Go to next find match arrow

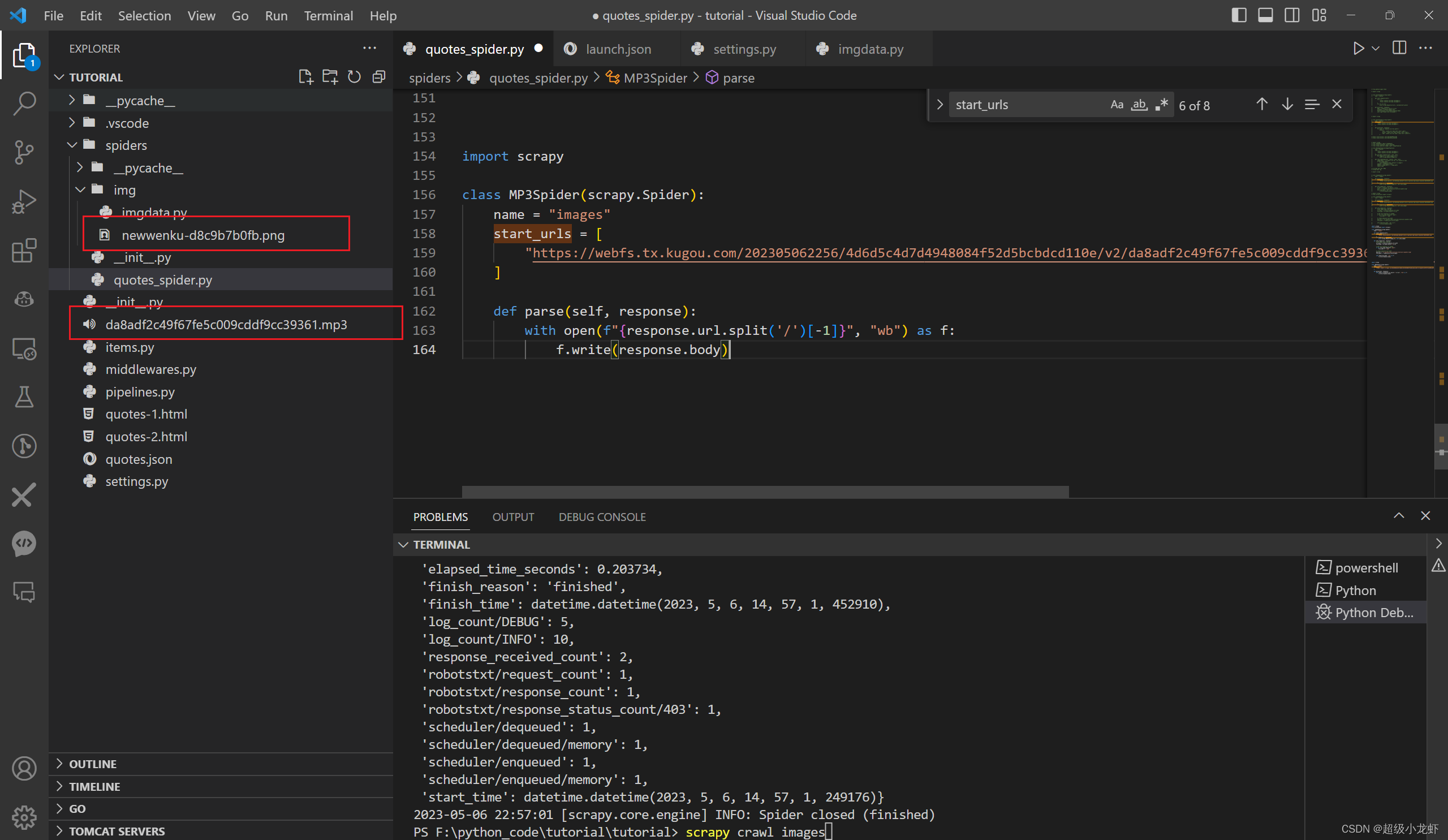click(x=1287, y=105)
